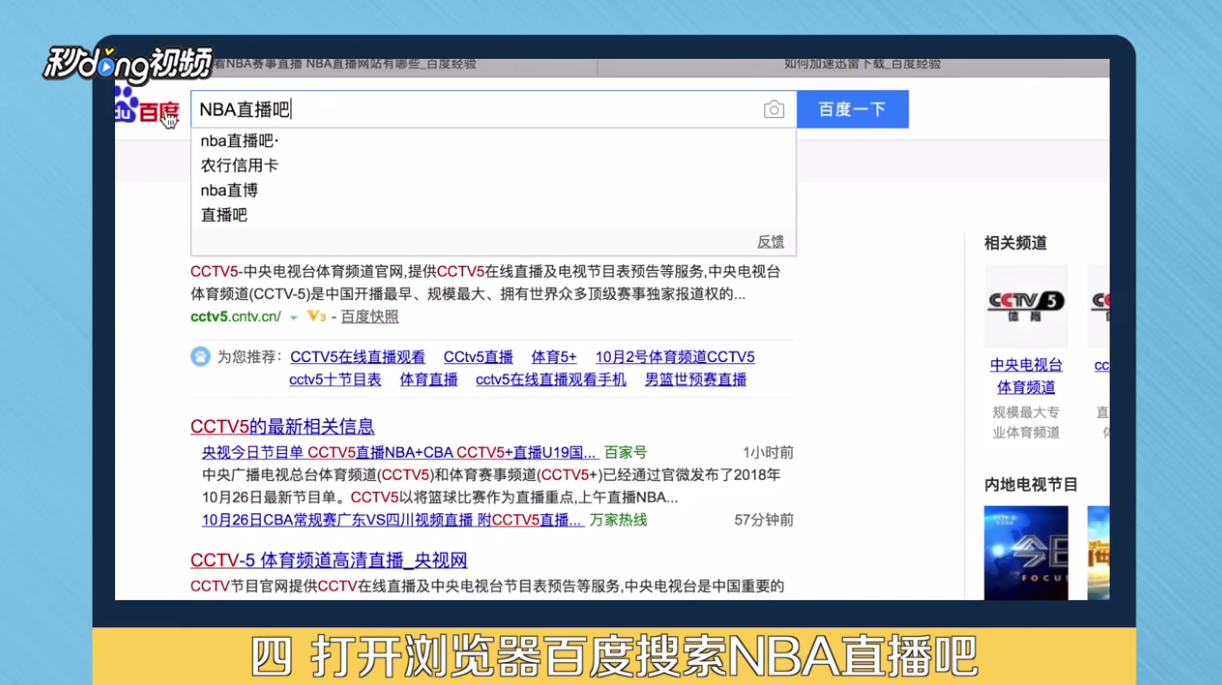Click the CCTV5 体育 channel logo thumbnail

1026,306
